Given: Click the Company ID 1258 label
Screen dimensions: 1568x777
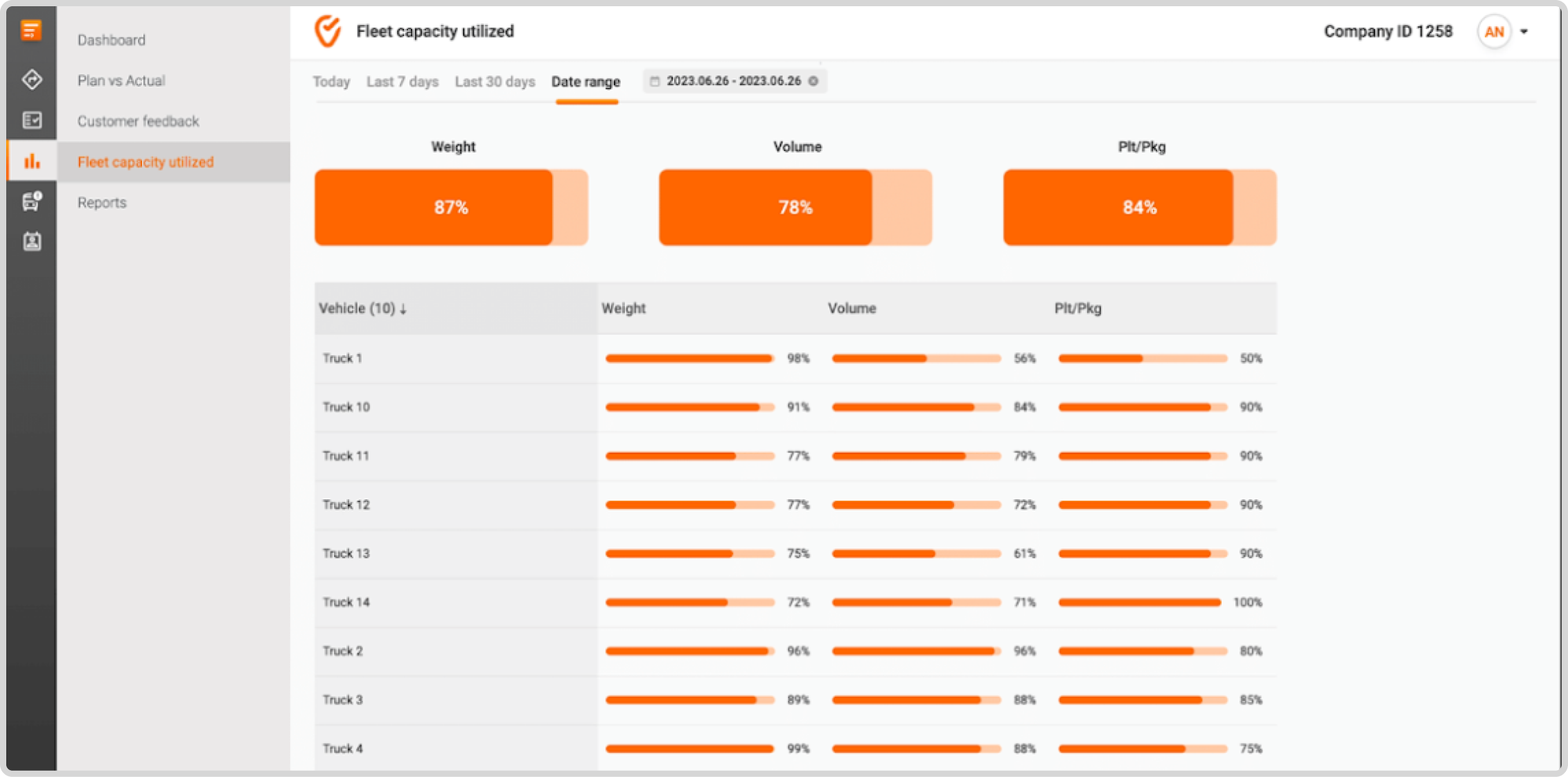Looking at the screenshot, I should (x=1388, y=32).
